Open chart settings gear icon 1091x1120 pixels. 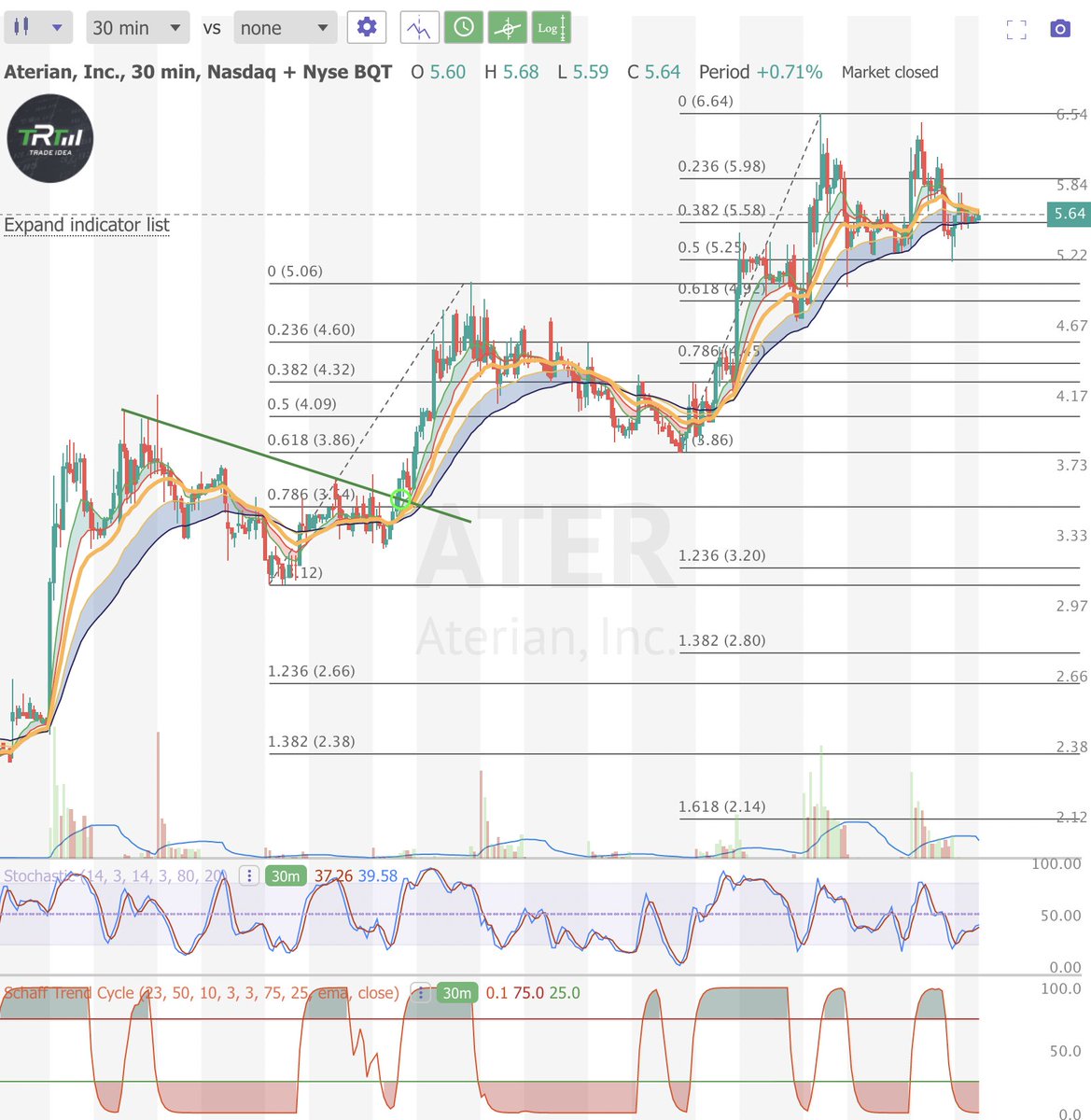367,27
